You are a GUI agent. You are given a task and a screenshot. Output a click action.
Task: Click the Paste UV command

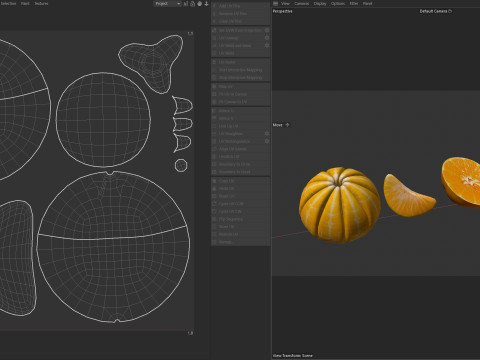[226, 189]
